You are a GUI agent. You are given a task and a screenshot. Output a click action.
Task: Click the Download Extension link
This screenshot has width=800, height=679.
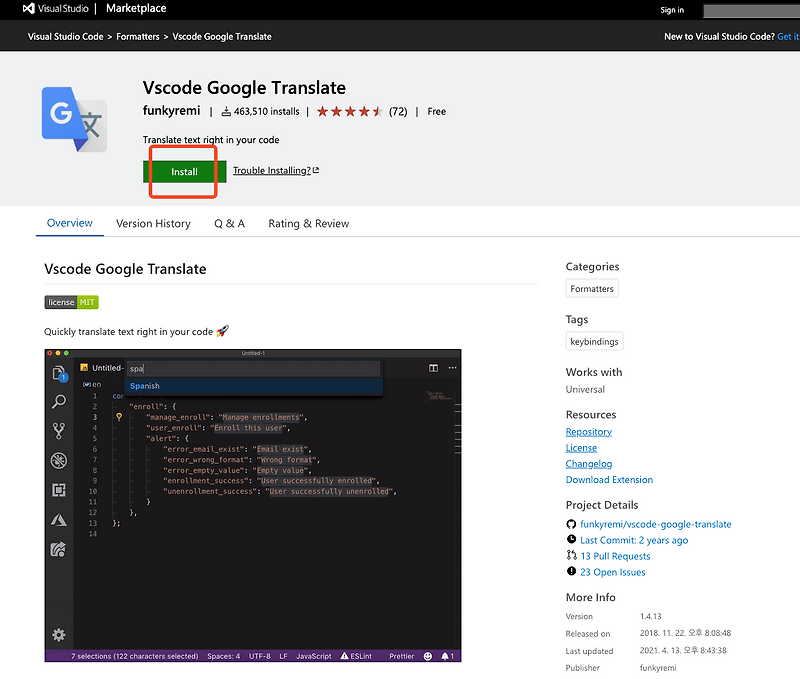(609, 479)
